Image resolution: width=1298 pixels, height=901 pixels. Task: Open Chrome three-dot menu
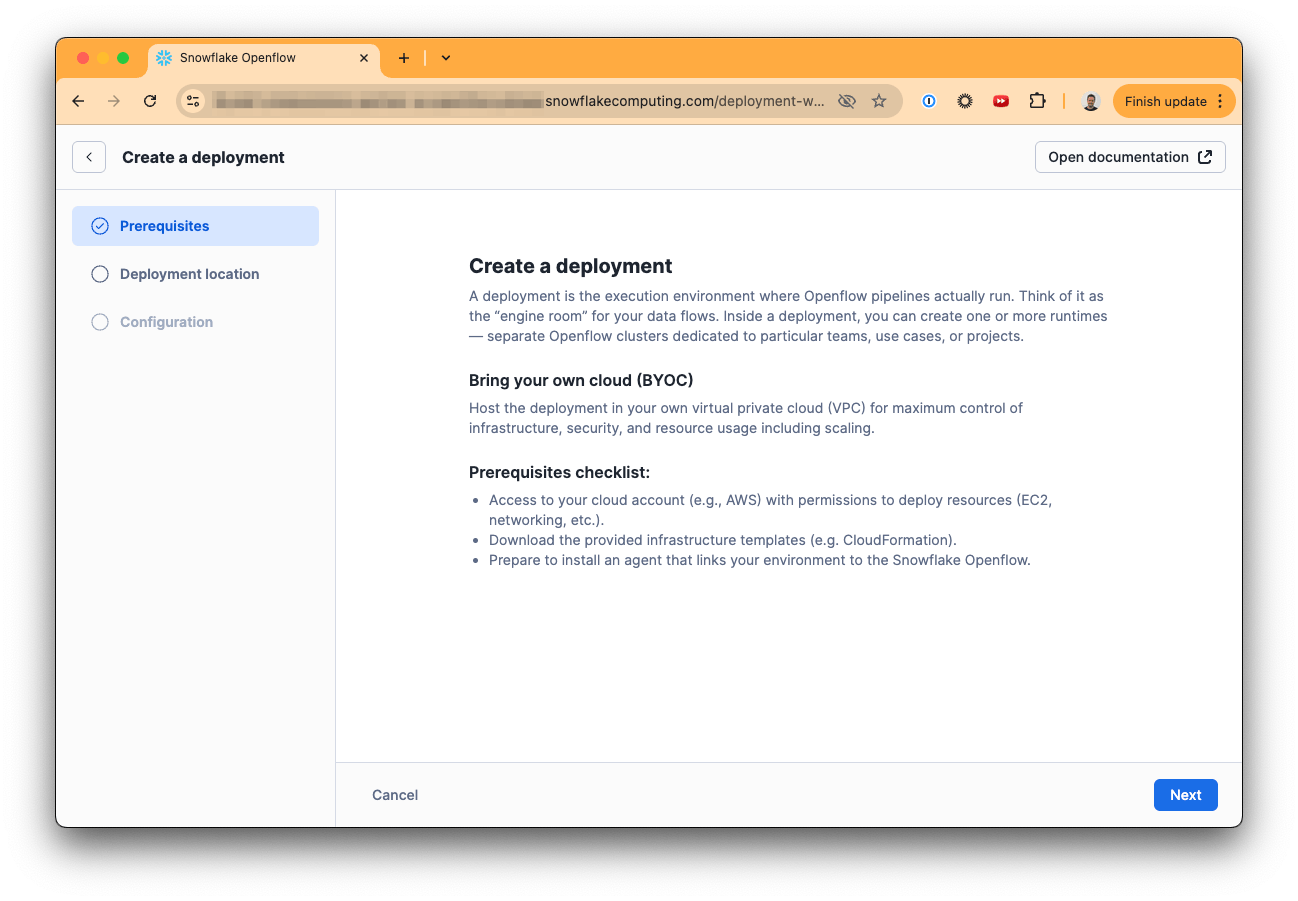(x=1220, y=101)
